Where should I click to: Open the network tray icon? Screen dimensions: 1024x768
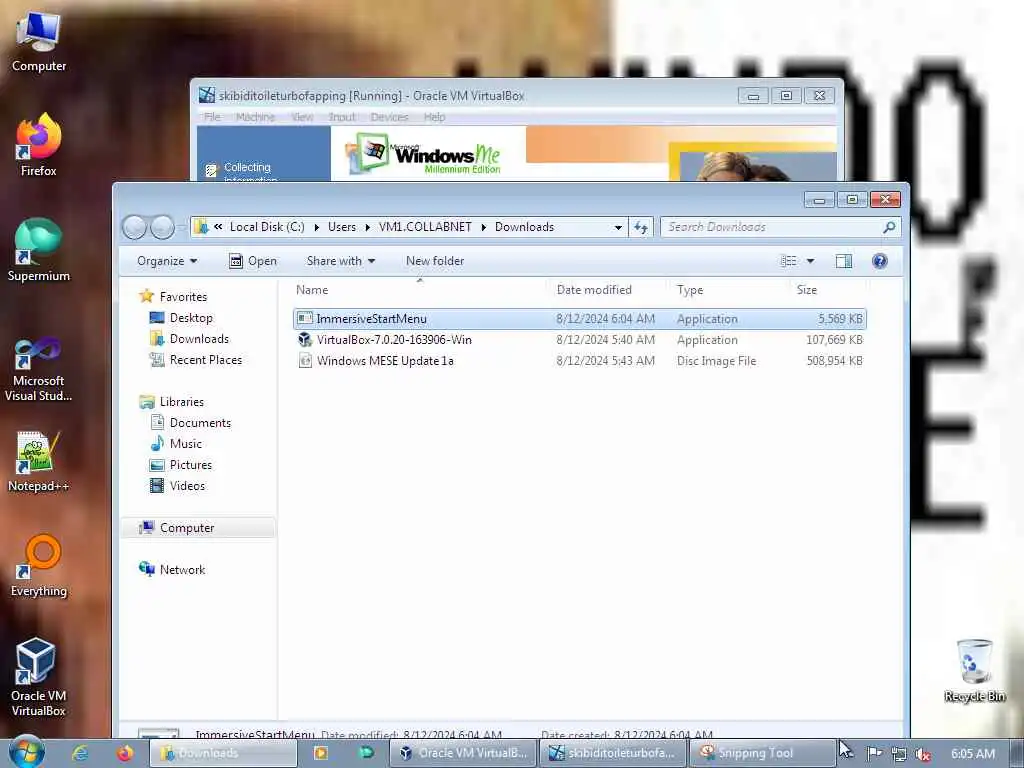click(x=899, y=754)
